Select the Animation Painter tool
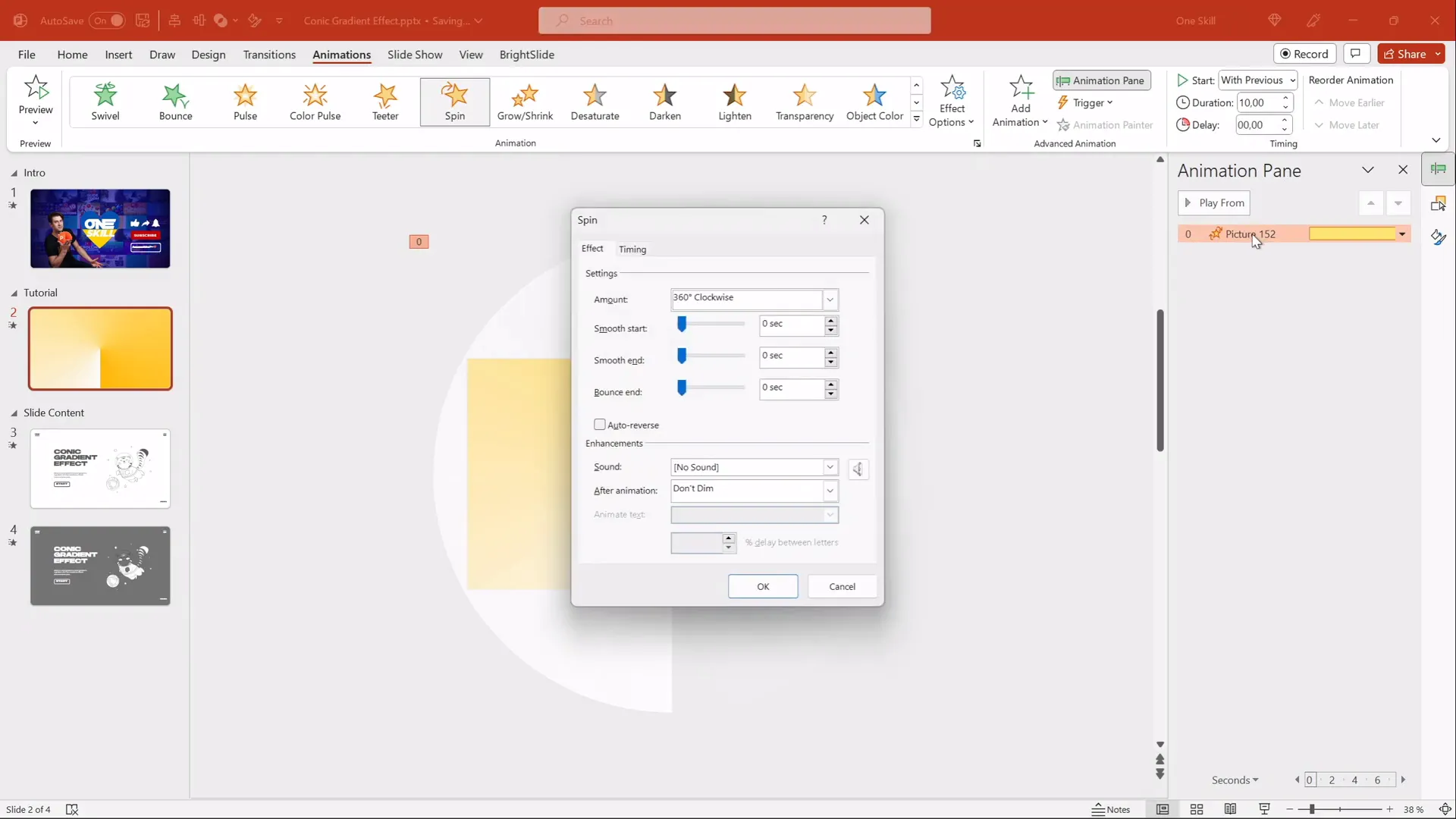The height and width of the screenshot is (819, 1456). (1106, 124)
